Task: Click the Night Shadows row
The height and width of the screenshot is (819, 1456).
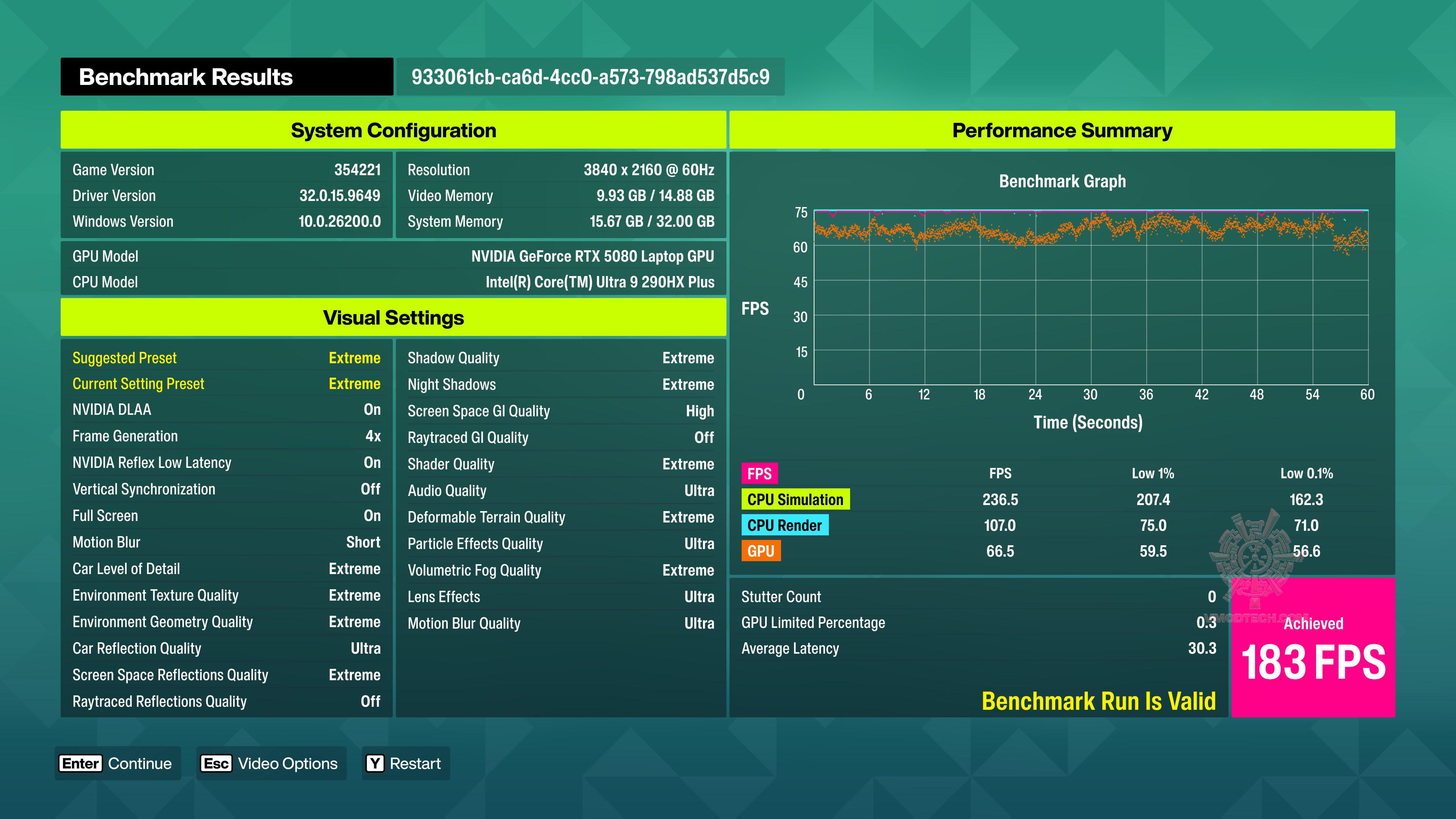Action: (x=561, y=384)
